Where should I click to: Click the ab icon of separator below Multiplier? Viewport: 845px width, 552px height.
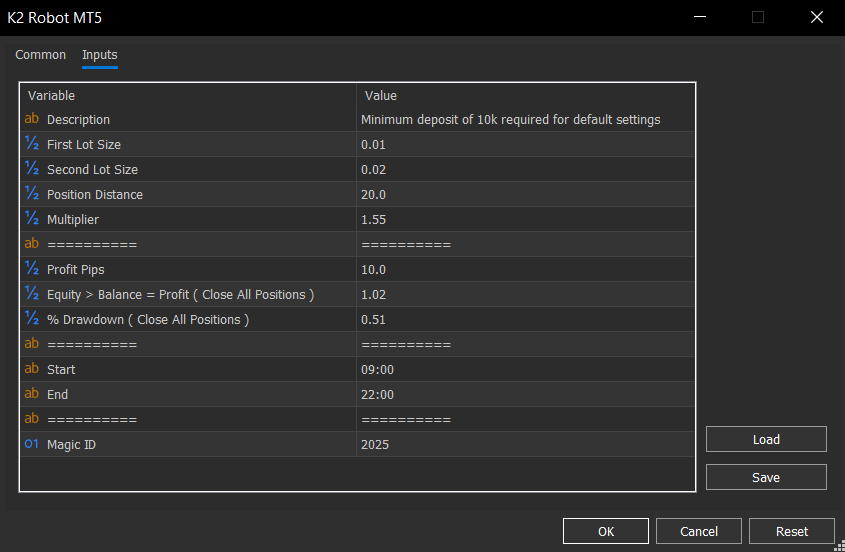pyautogui.click(x=32, y=244)
